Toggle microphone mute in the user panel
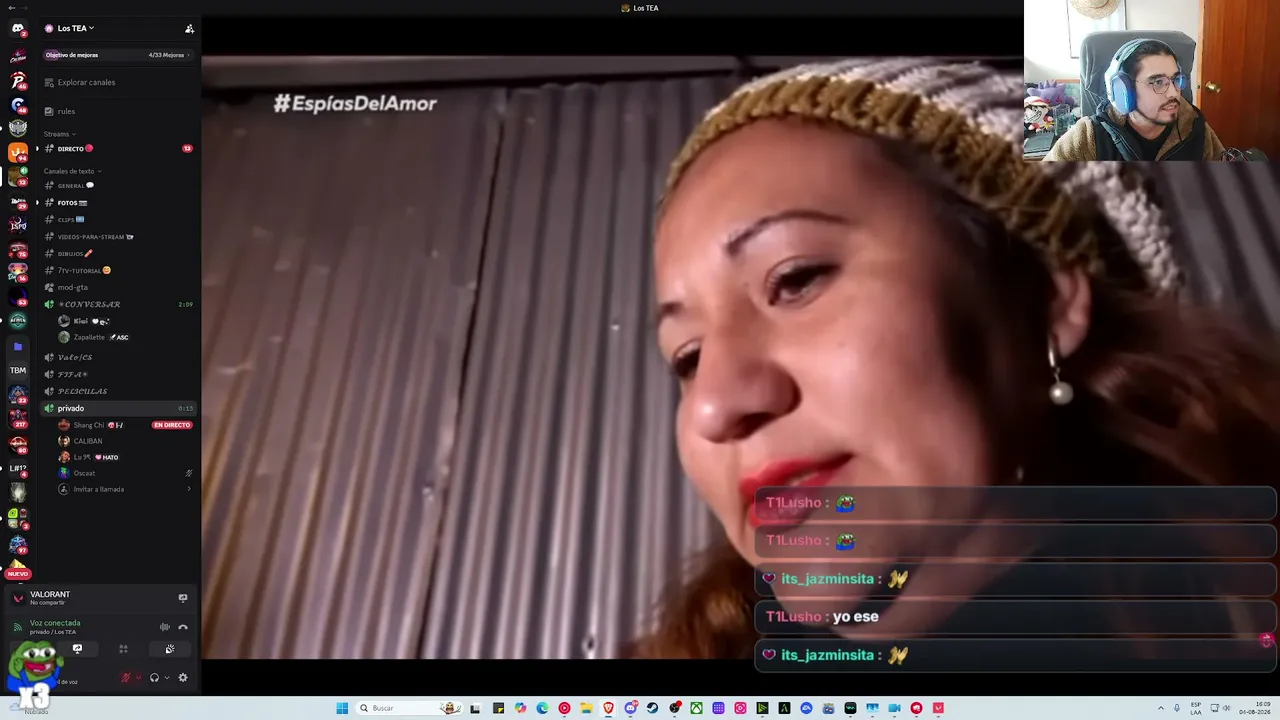 [x=126, y=678]
